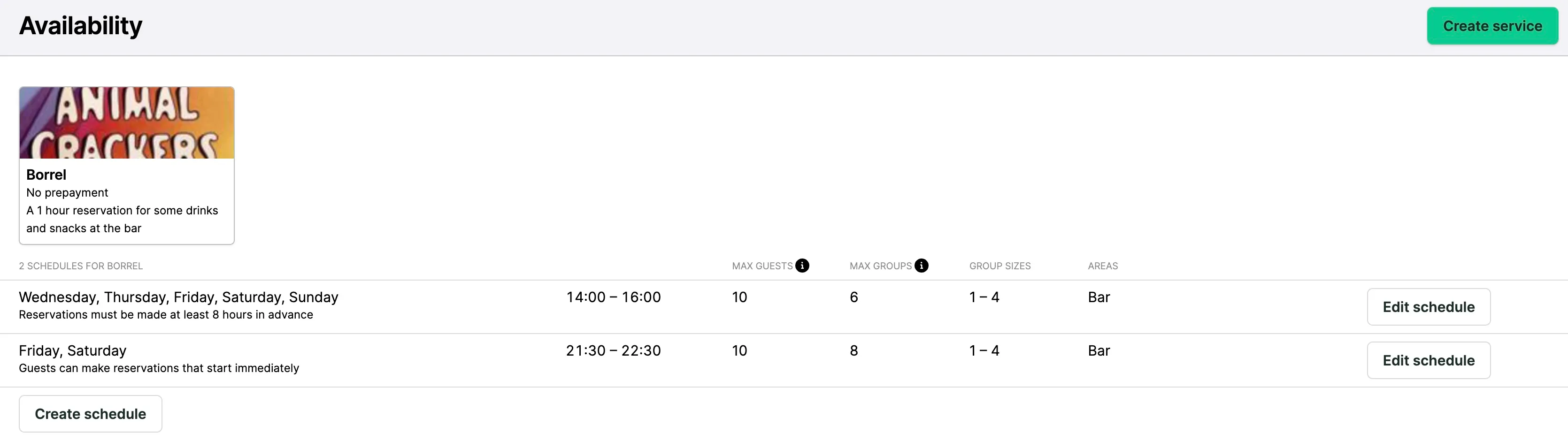Click the Friday, Saturday schedule days label
The image size is (1568, 441).
point(72,350)
